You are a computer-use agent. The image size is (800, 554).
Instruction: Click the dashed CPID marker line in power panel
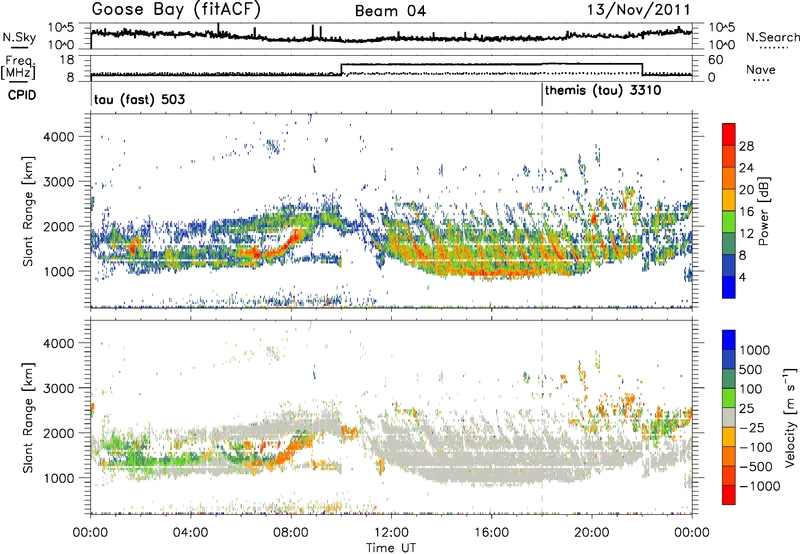click(x=542, y=210)
